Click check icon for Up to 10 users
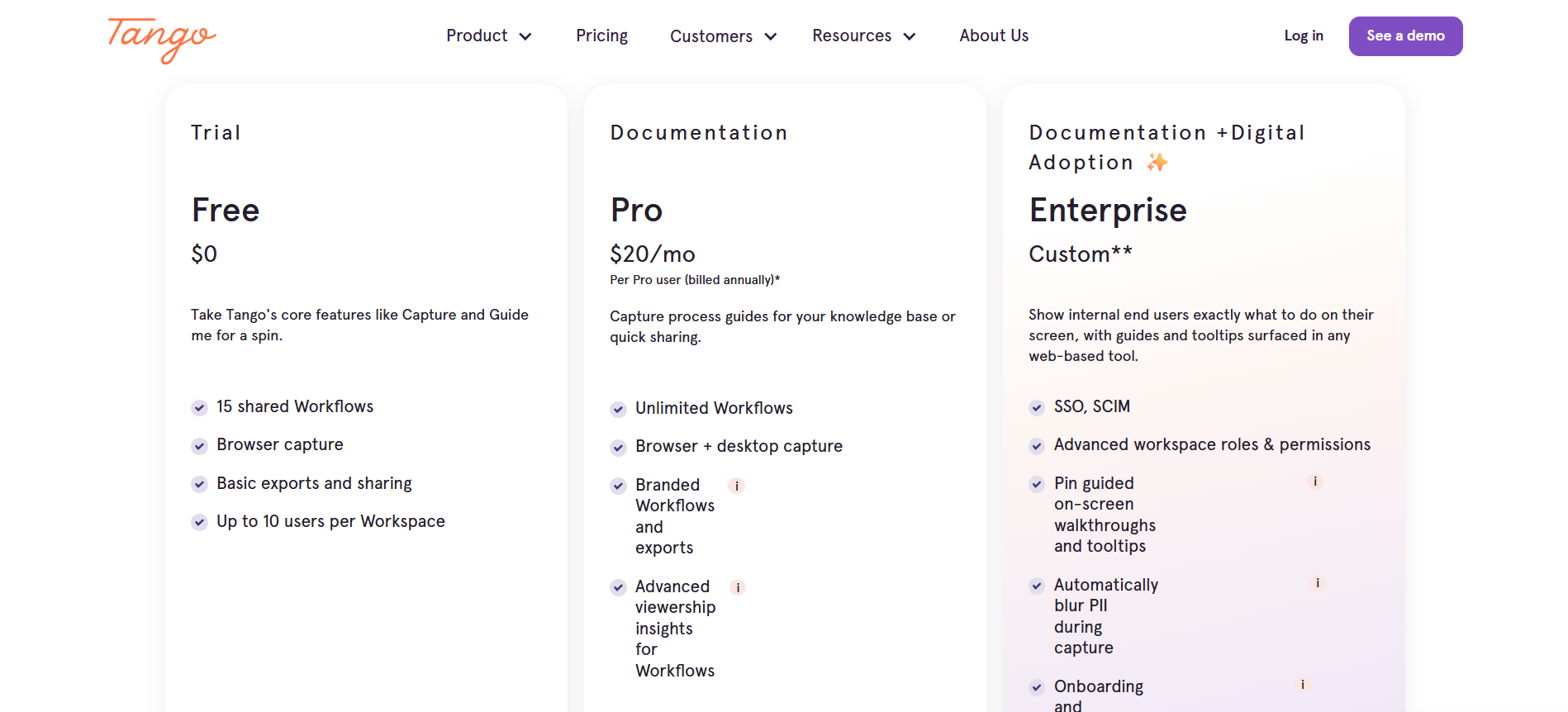Image resolution: width=1568 pixels, height=712 pixels. [x=199, y=522]
